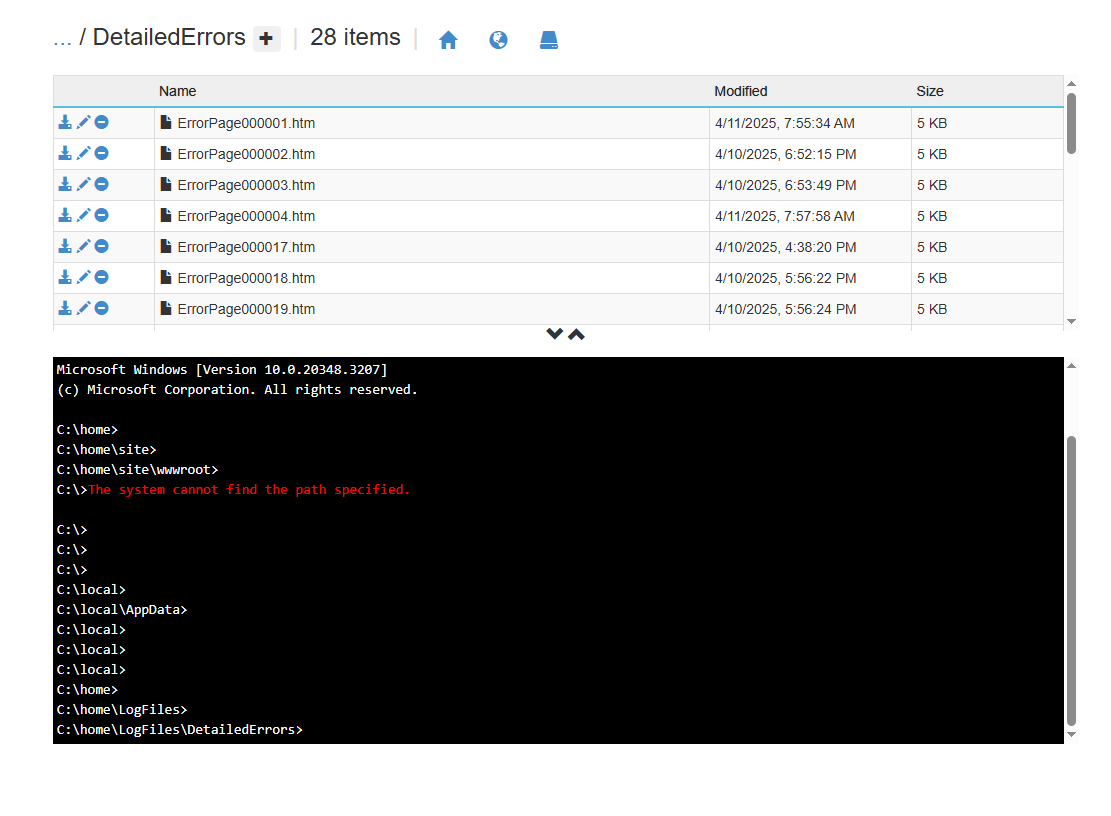Image resolution: width=1111 pixels, height=816 pixels.
Task: Collapse file pane with down chevron
Action: tap(554, 334)
